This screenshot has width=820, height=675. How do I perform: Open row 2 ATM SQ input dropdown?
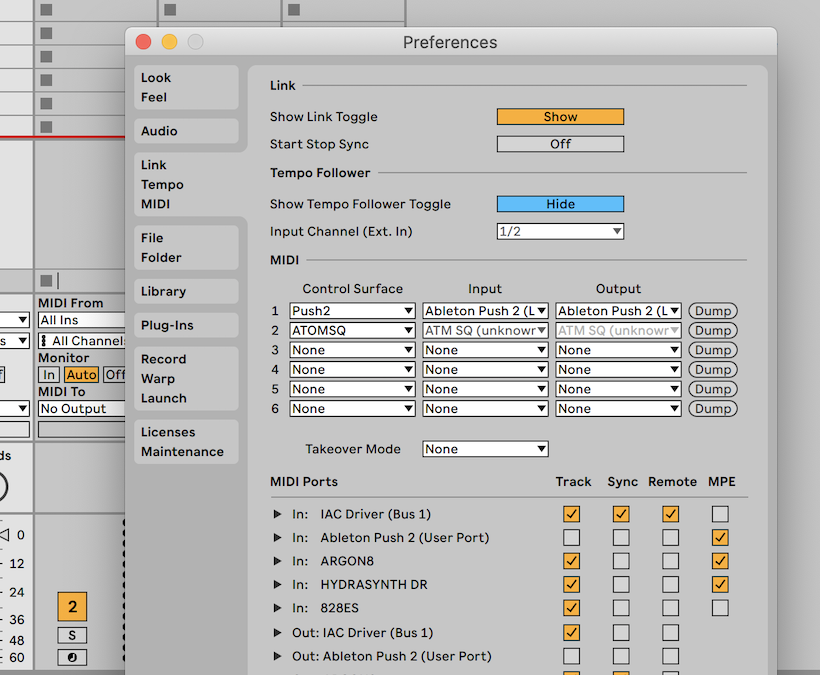coord(485,330)
